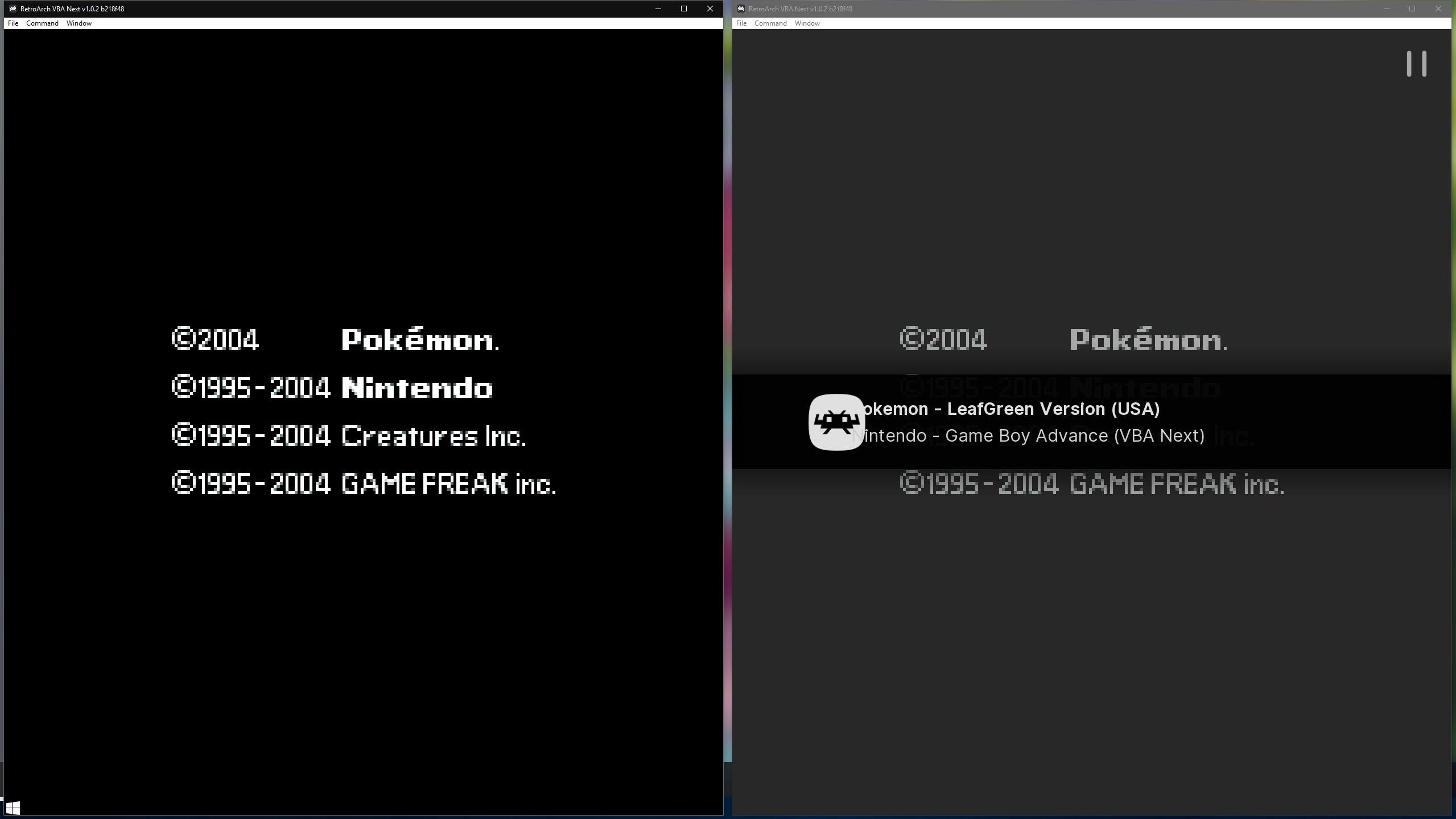Click the pause indicator in right window
This screenshot has height=819, width=1456.
pos(1417,64)
